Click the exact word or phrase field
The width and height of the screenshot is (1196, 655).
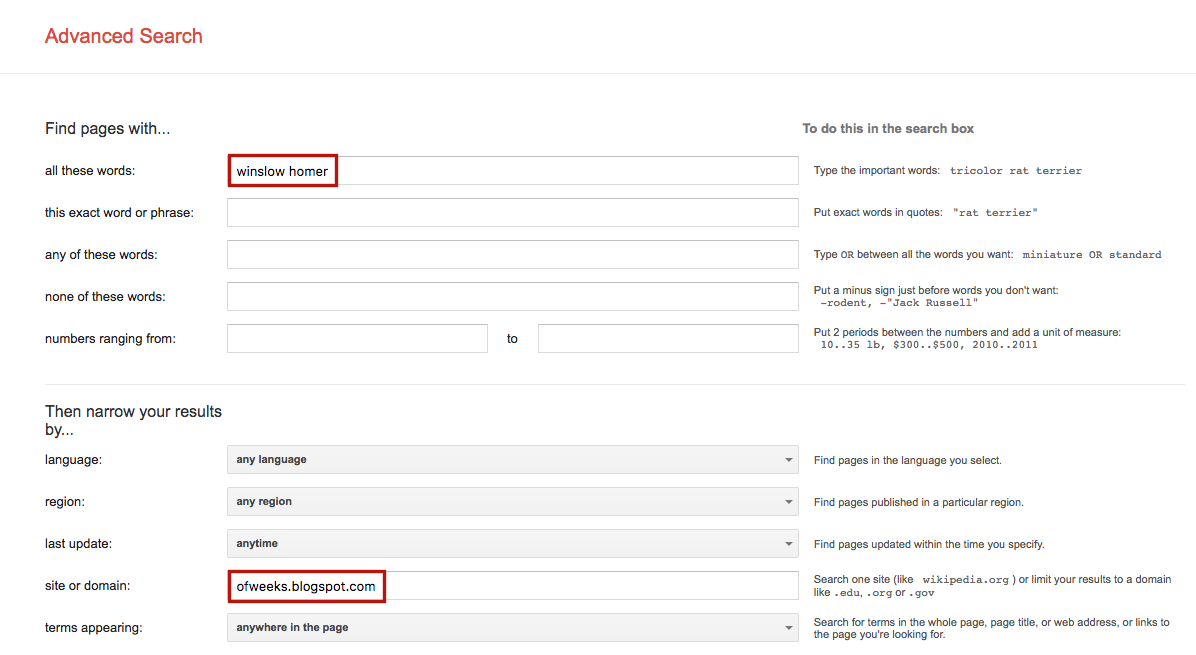pos(512,212)
